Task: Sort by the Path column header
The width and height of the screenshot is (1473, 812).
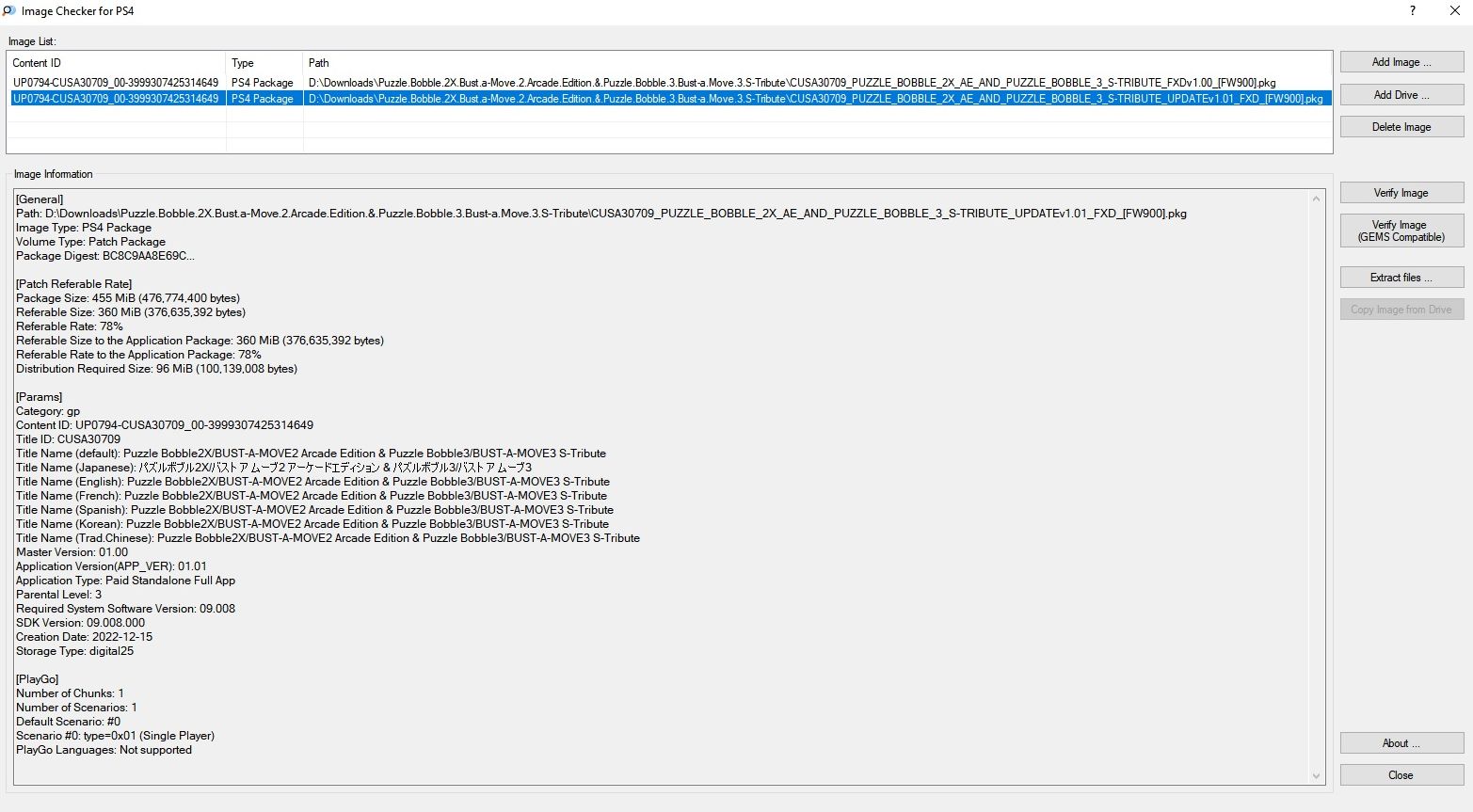Action: [x=818, y=63]
